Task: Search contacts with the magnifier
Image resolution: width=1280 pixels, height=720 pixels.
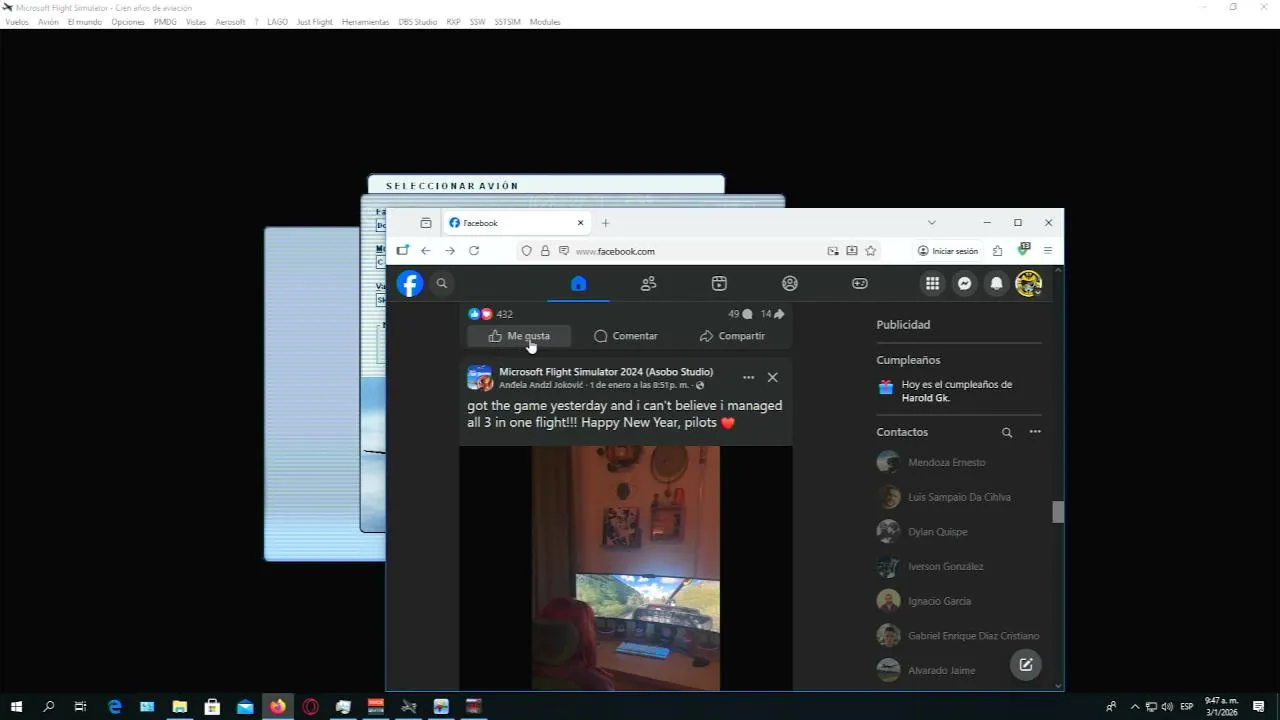Action: (x=1007, y=432)
